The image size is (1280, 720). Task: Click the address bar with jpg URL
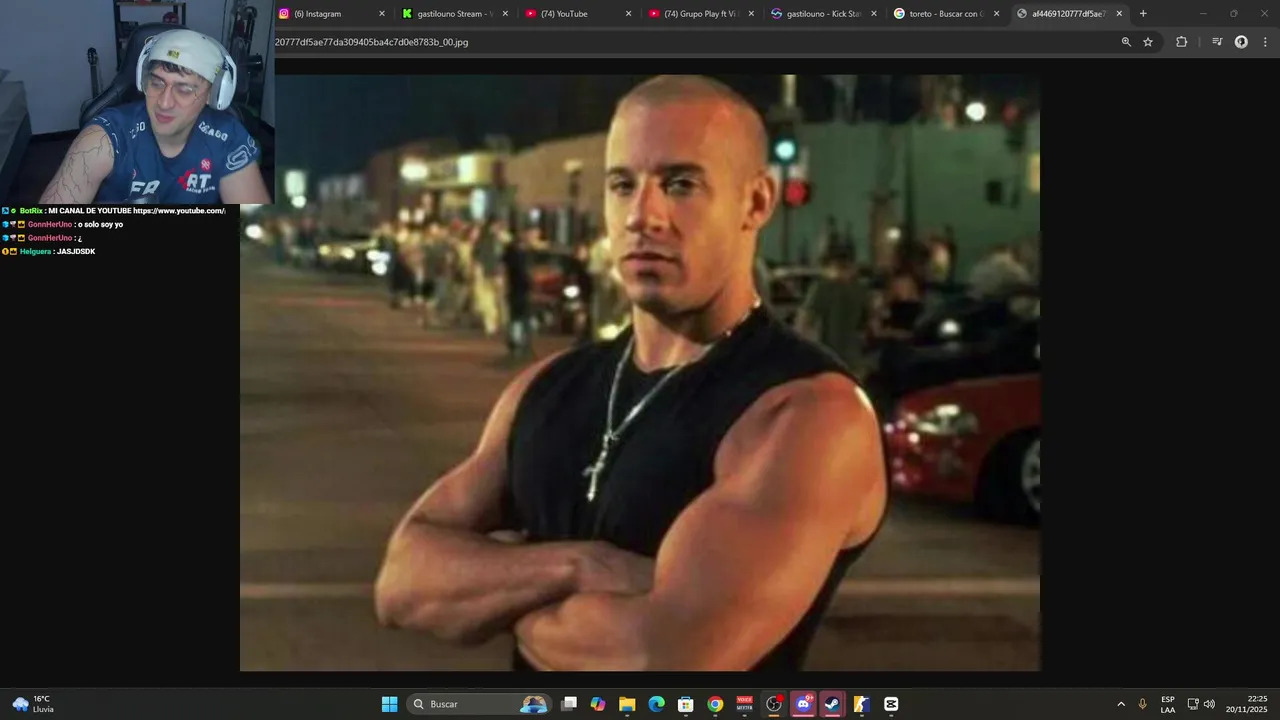(690, 42)
